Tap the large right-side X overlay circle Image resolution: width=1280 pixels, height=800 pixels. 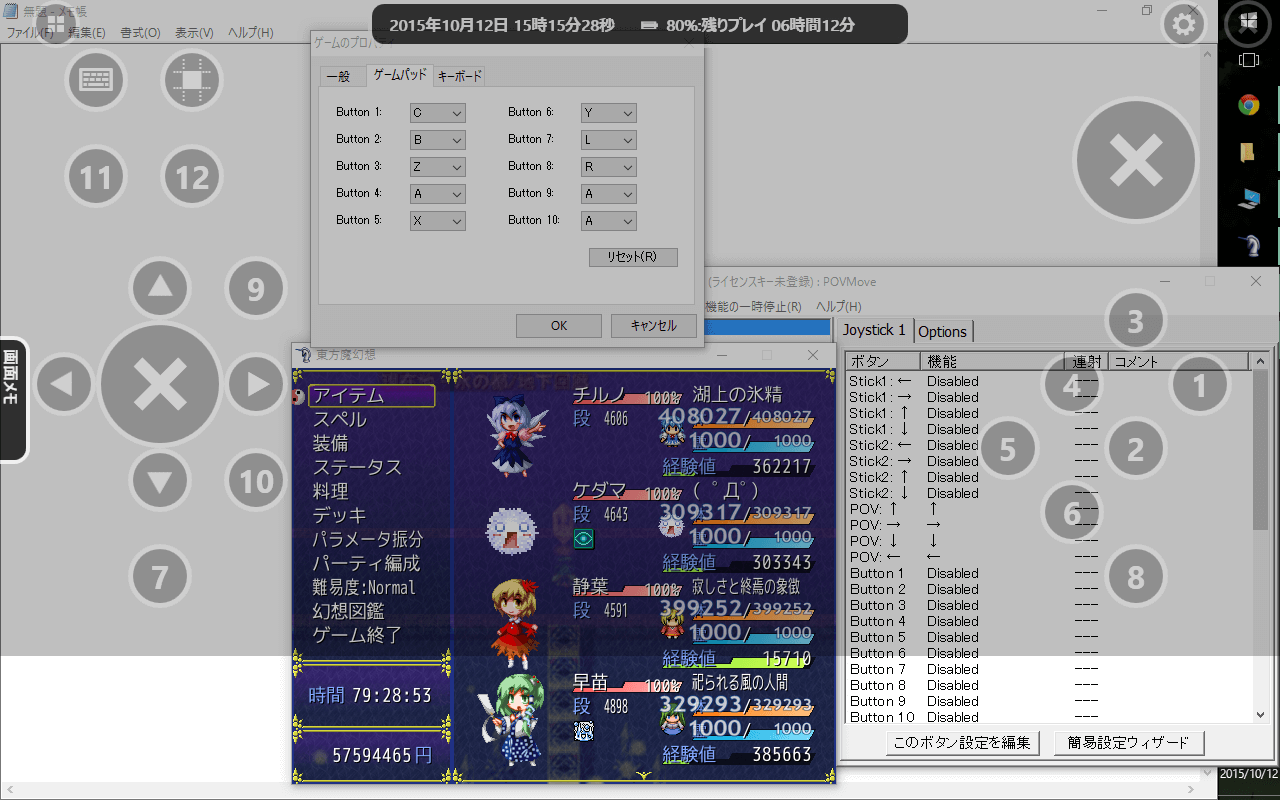[1135, 158]
